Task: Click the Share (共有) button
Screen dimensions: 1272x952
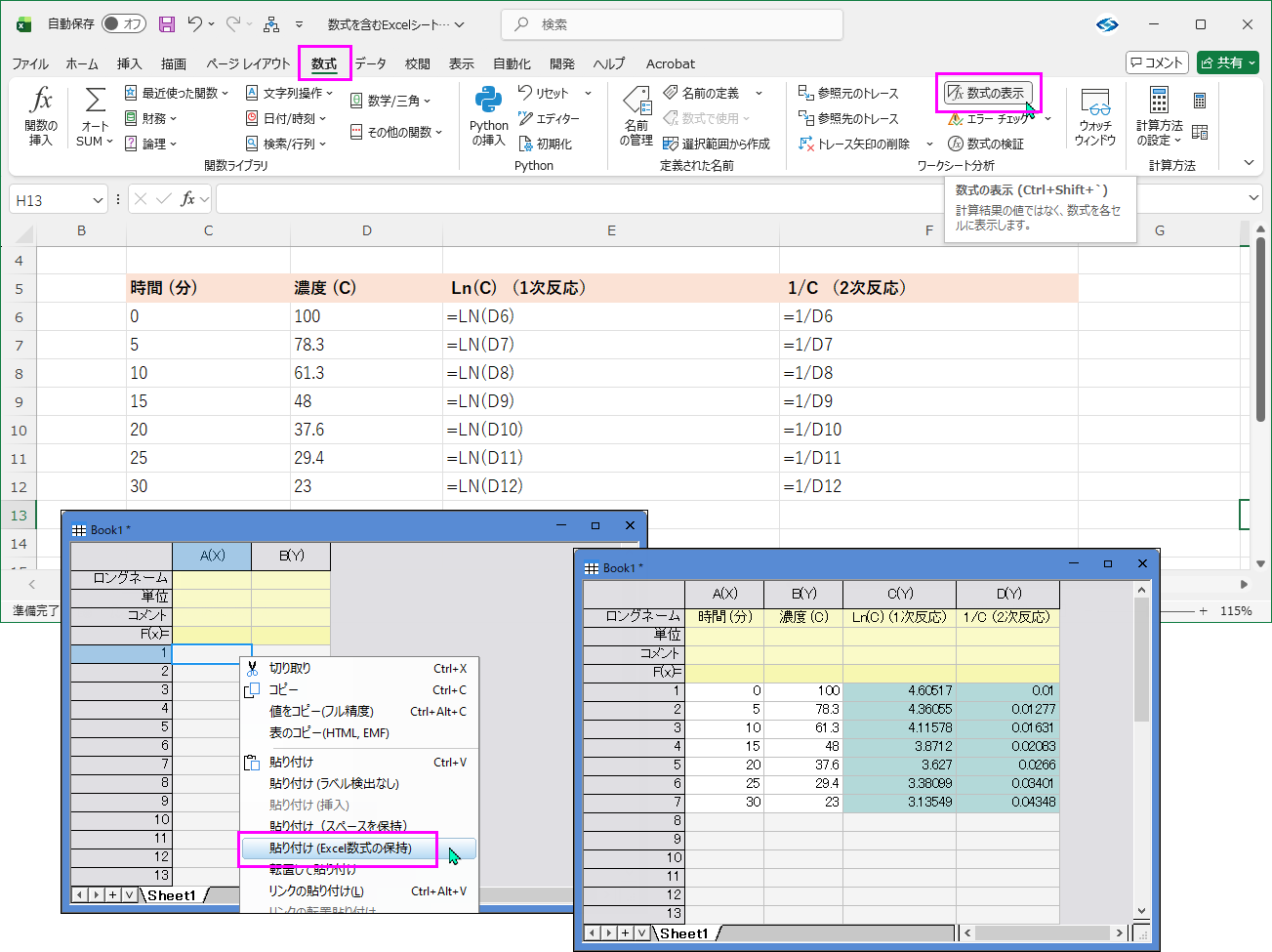Action: (1227, 62)
